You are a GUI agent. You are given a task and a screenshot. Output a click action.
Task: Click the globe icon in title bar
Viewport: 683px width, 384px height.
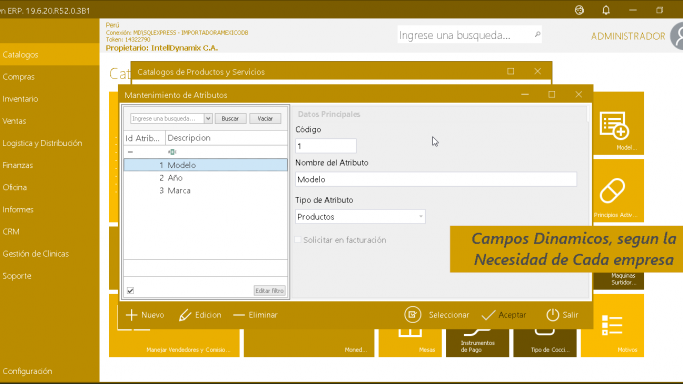click(579, 10)
